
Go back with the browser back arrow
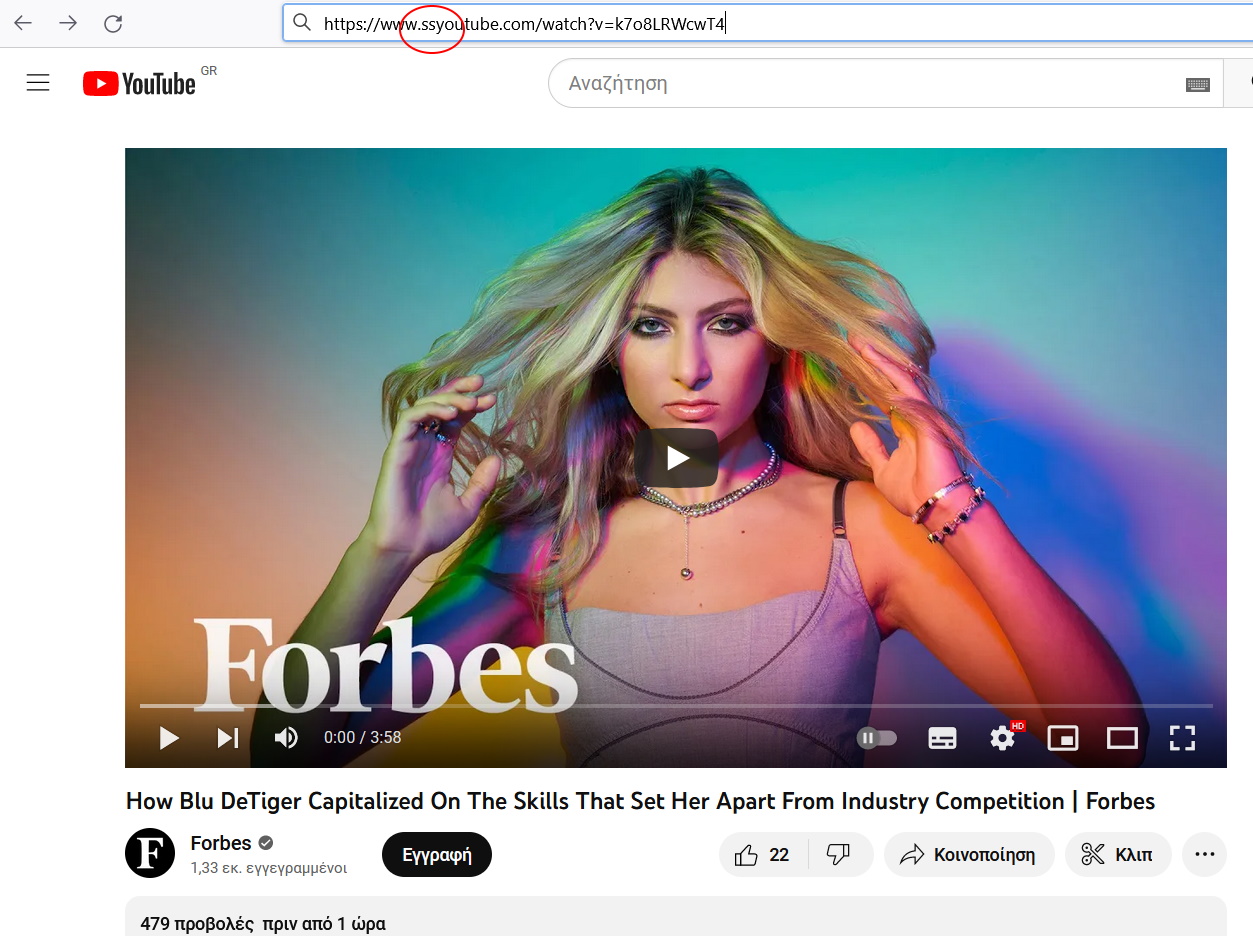coord(23,23)
